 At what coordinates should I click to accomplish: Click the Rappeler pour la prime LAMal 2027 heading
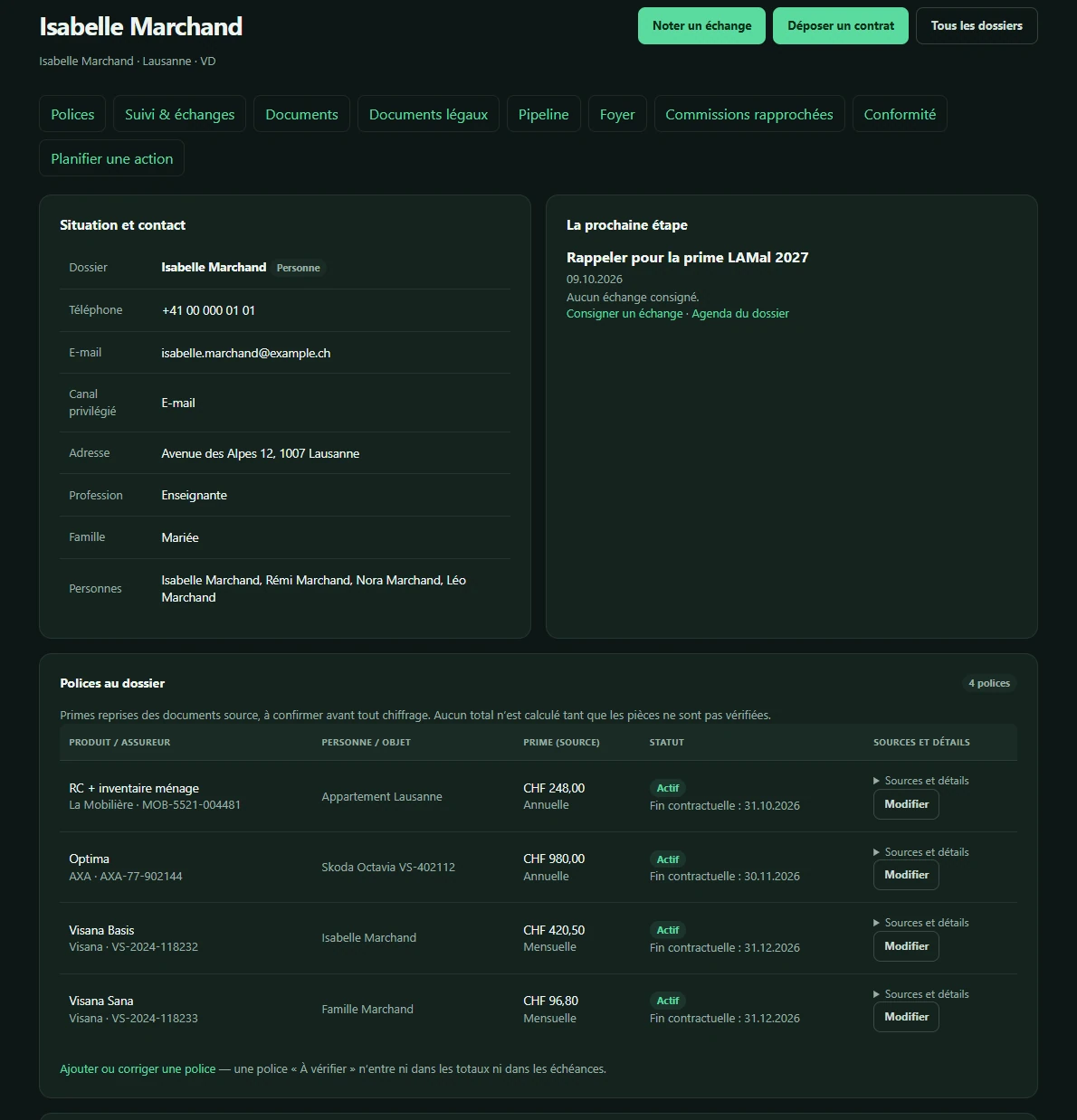click(687, 258)
